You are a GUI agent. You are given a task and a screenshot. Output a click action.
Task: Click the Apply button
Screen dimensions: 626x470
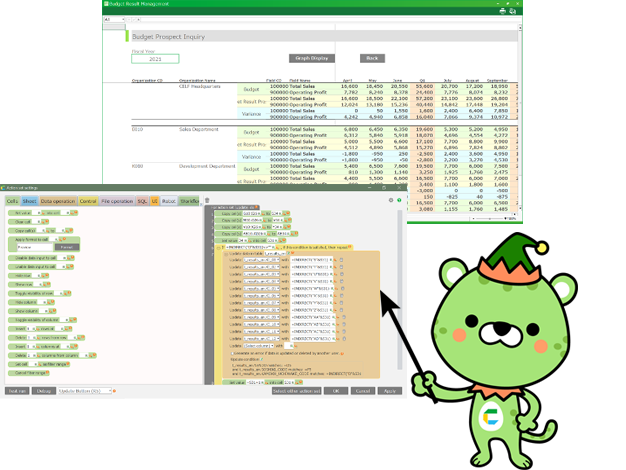click(x=390, y=391)
